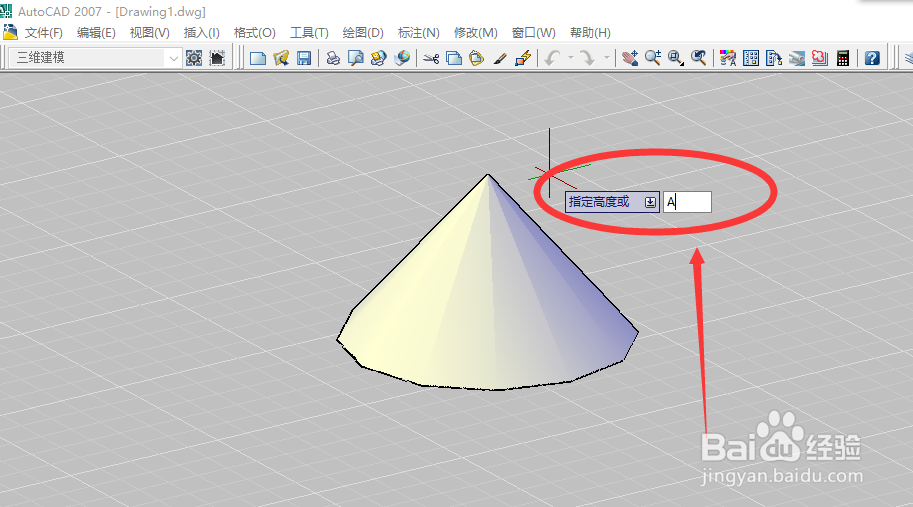This screenshot has height=507, width=913.
Task: Open the 编辑(E) menu
Action: [96, 33]
